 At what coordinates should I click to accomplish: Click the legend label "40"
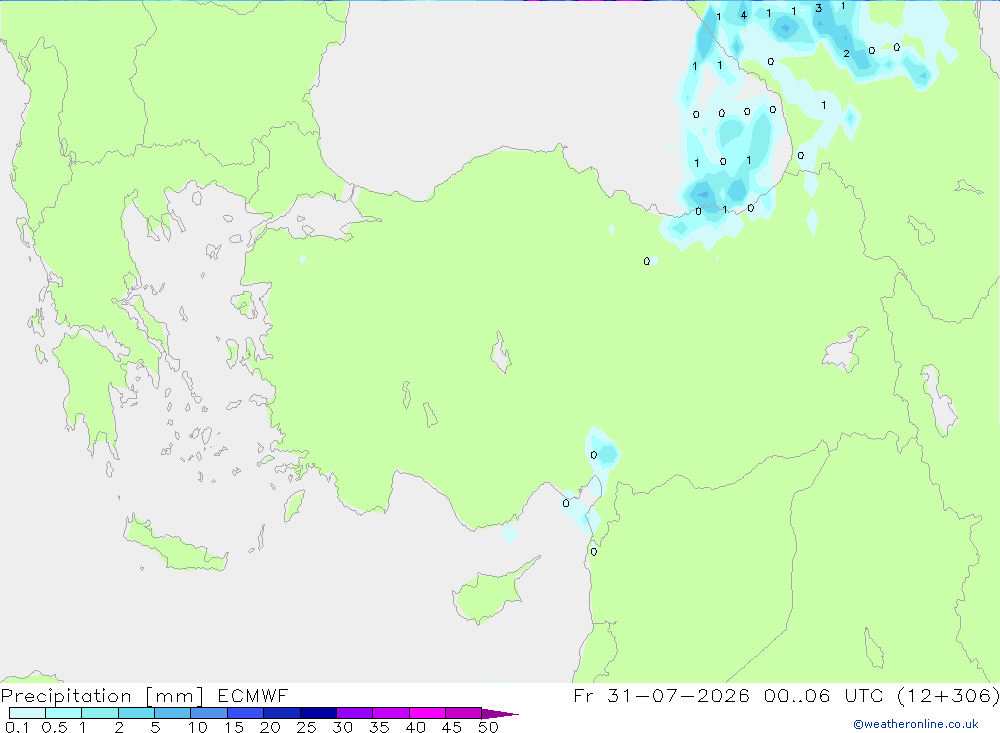coord(415,727)
